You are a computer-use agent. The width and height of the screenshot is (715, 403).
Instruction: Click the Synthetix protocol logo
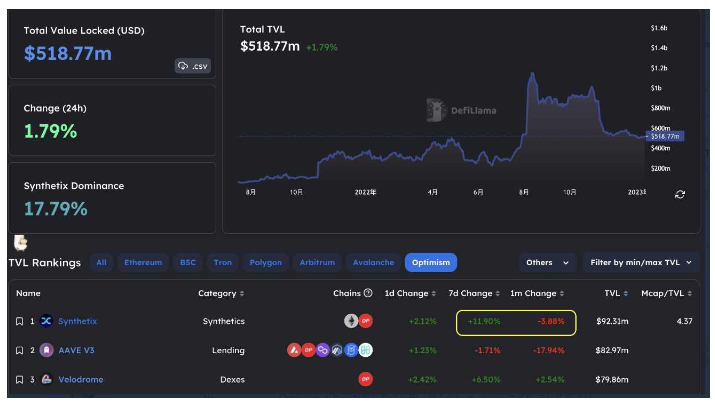tap(46, 321)
